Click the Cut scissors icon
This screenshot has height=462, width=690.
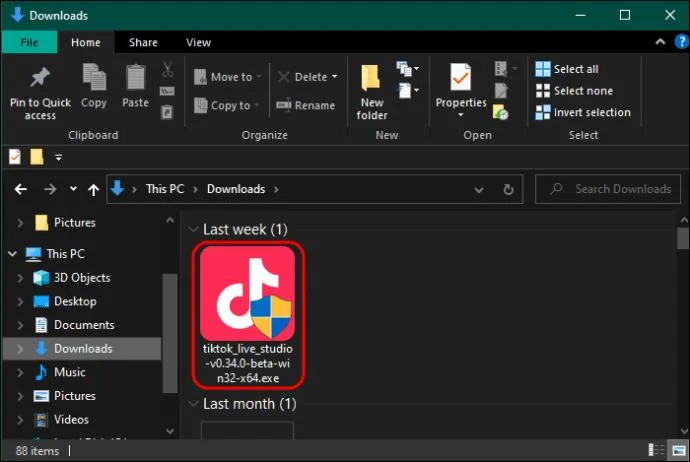pyautogui.click(x=167, y=70)
